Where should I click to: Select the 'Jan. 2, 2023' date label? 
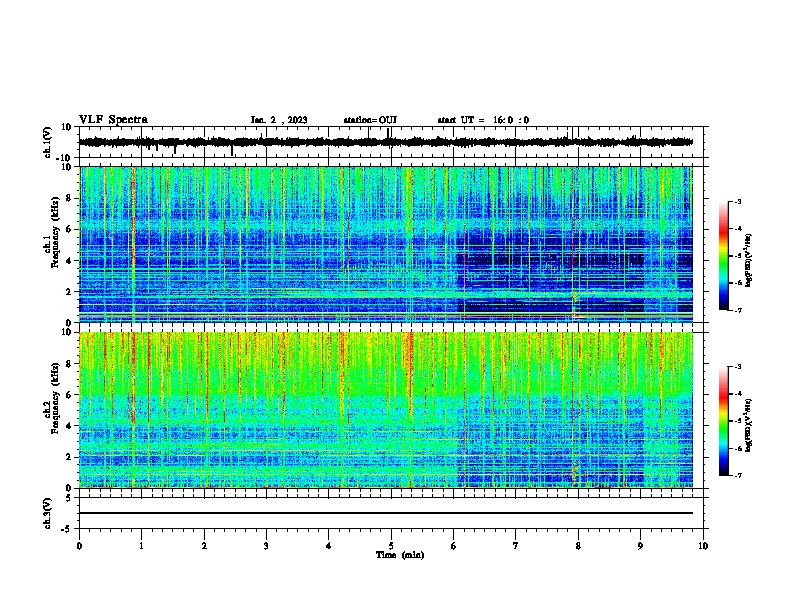click(x=279, y=120)
